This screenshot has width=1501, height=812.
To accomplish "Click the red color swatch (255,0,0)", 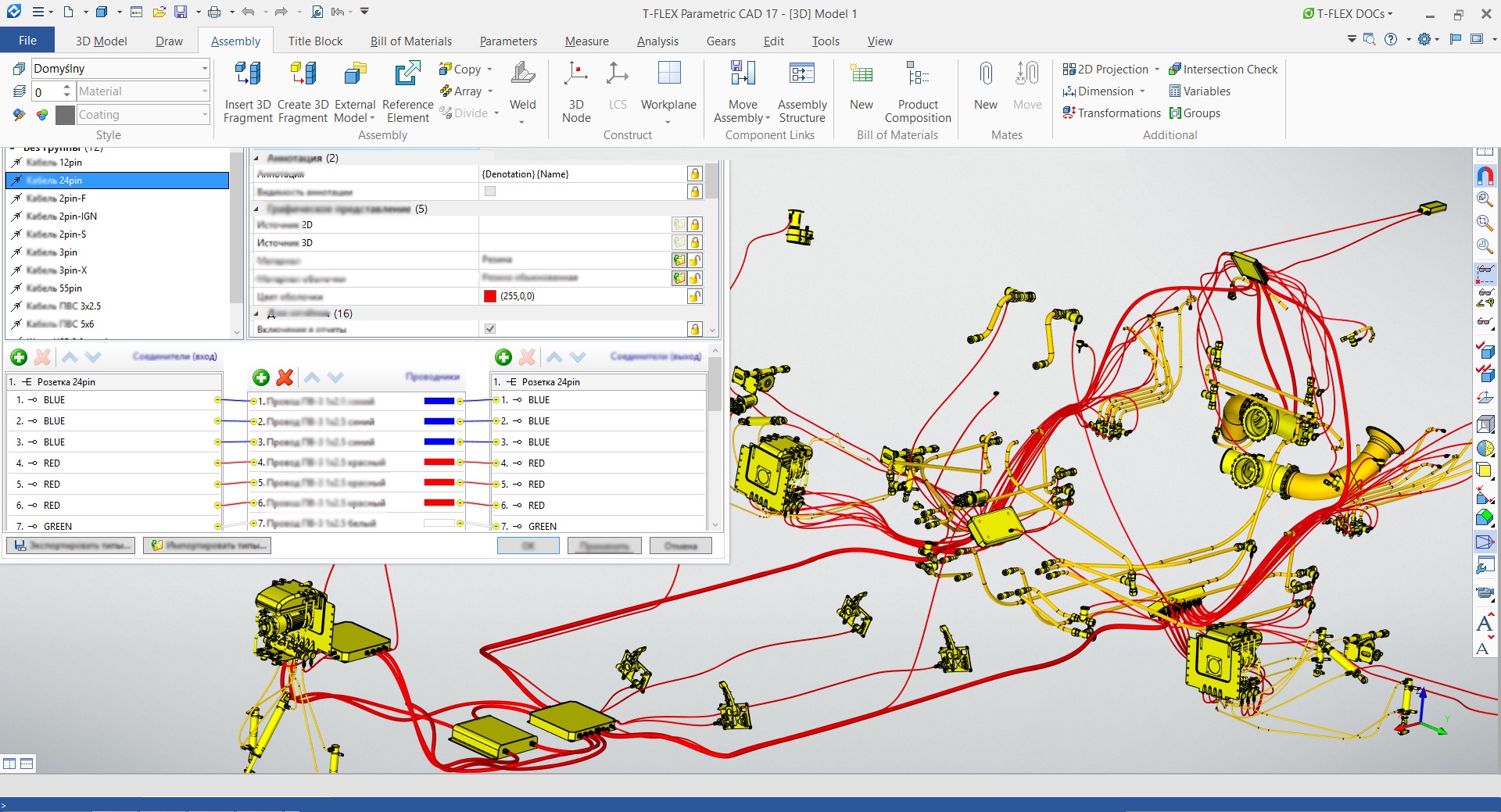I will click(x=490, y=296).
